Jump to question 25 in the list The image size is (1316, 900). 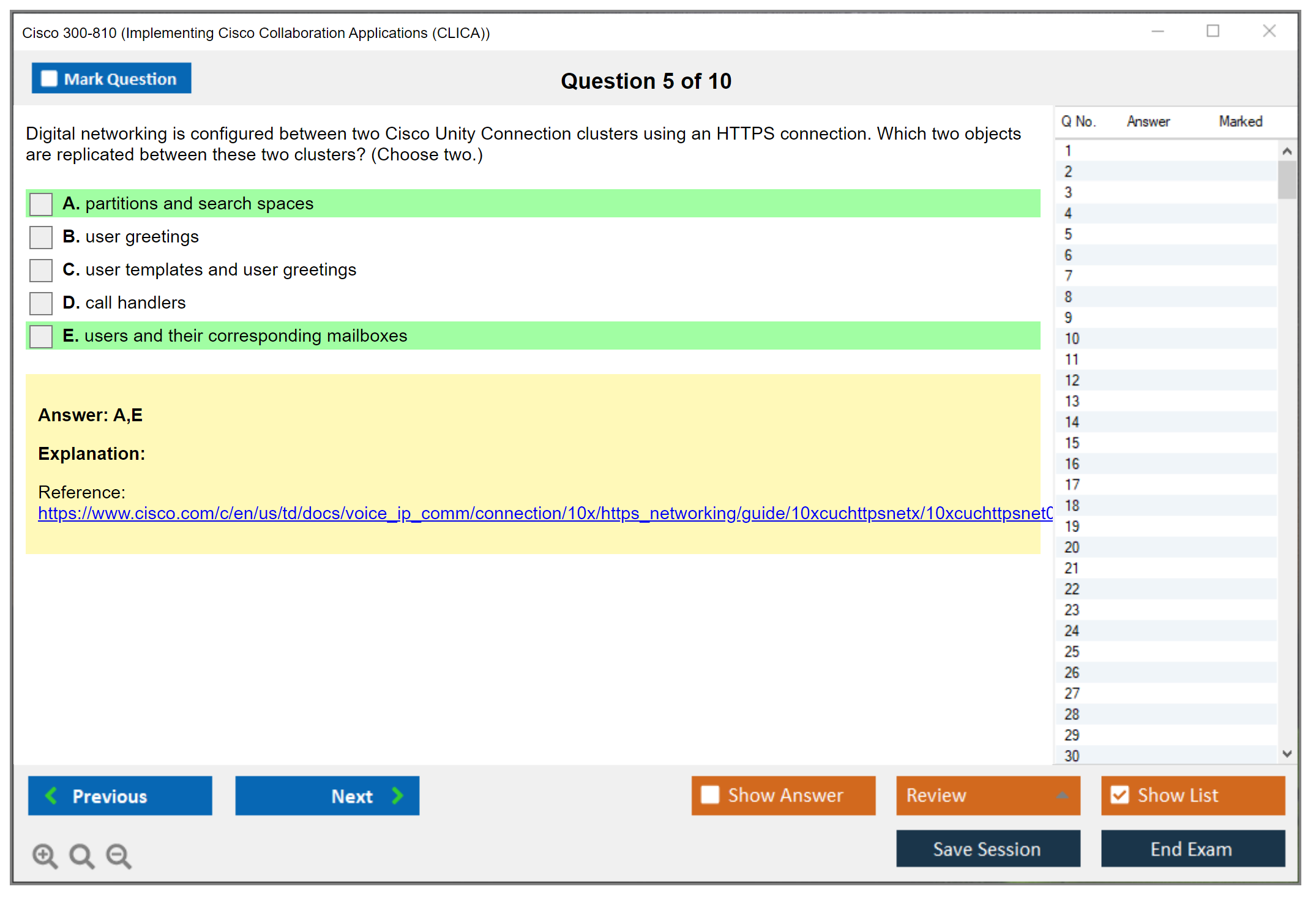click(x=1072, y=651)
